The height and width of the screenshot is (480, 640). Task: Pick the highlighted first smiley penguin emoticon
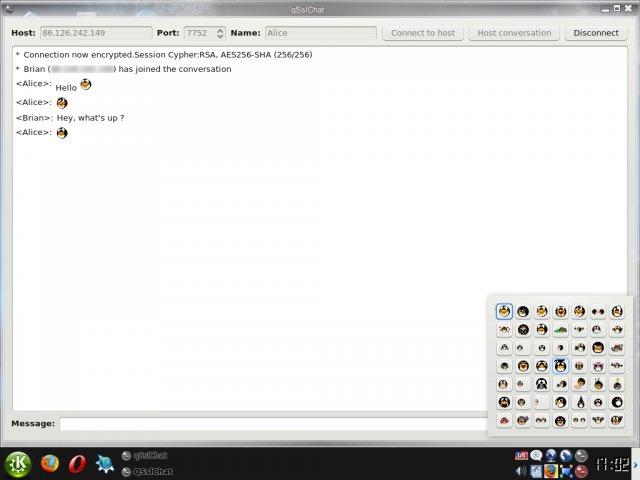[x=504, y=311]
